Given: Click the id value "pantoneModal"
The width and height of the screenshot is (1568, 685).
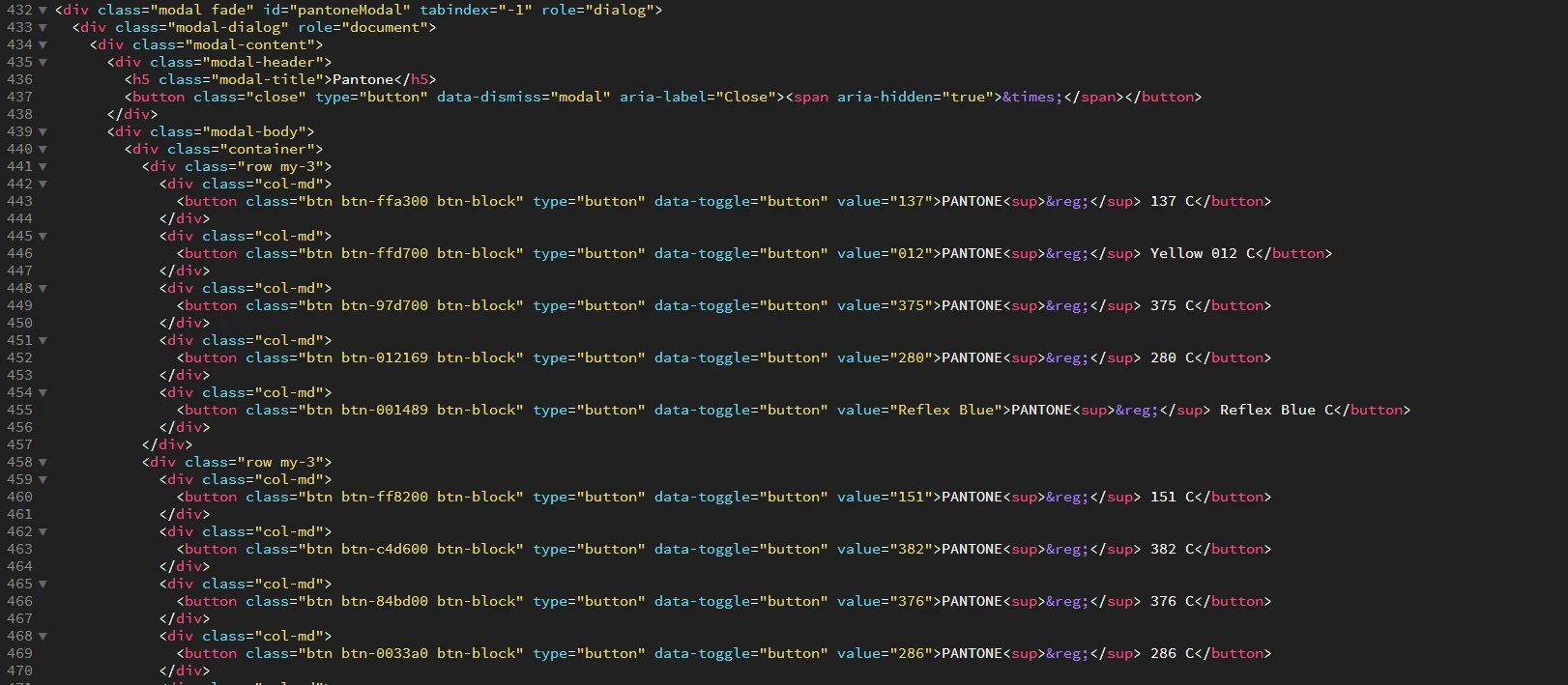Looking at the screenshot, I should click(350, 10).
